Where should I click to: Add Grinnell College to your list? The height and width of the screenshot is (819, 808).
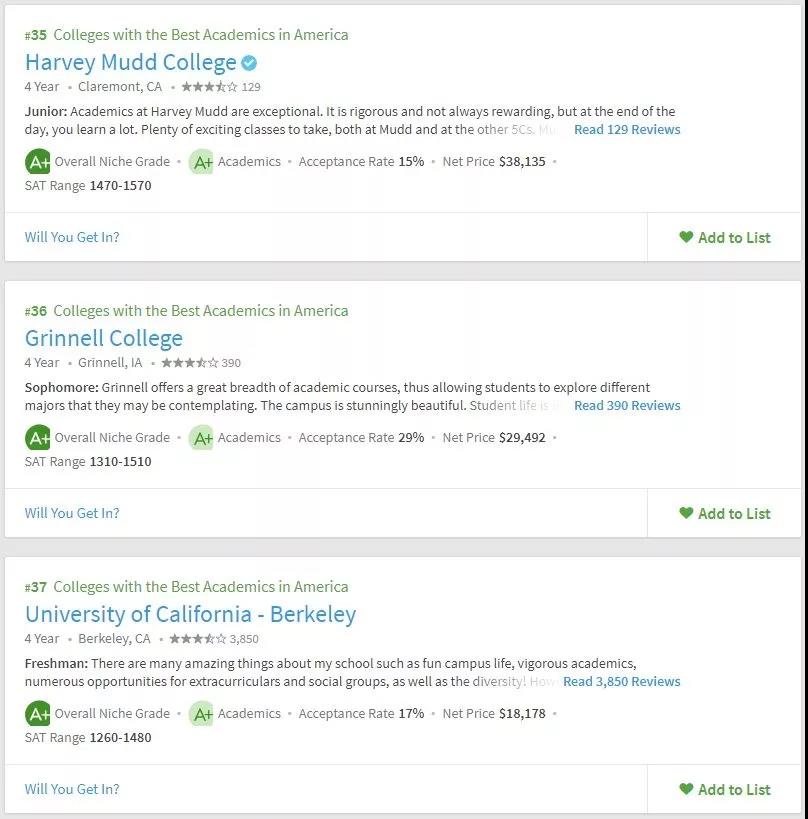point(724,513)
